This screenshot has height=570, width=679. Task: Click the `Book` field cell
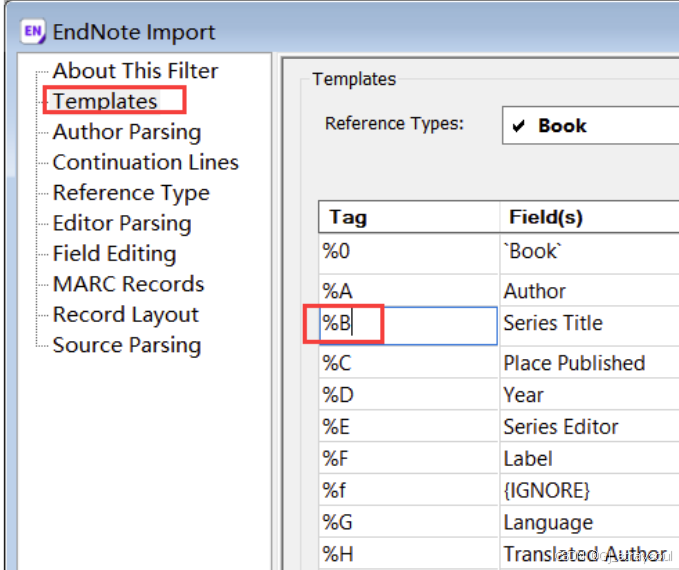589,253
